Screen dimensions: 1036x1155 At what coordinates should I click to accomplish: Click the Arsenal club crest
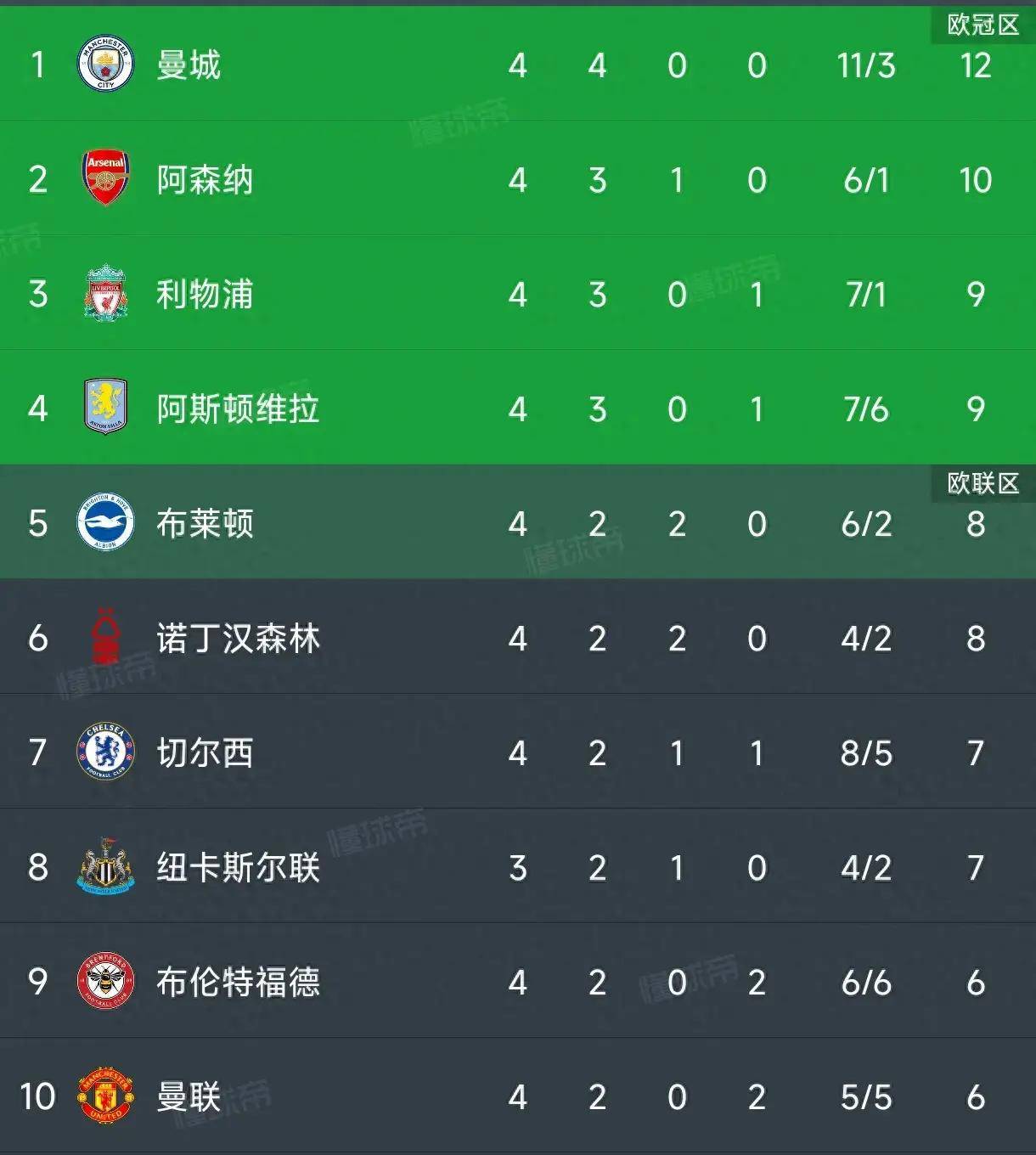click(105, 178)
